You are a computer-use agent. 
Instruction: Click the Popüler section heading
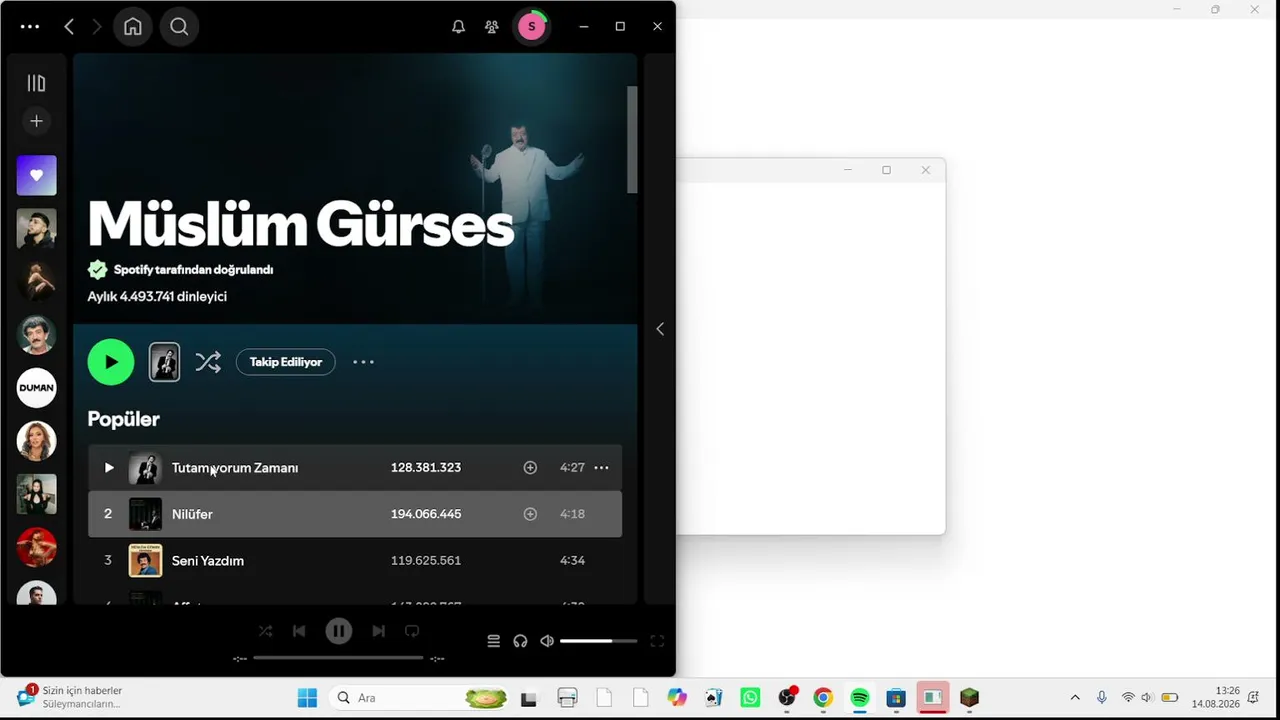(123, 419)
